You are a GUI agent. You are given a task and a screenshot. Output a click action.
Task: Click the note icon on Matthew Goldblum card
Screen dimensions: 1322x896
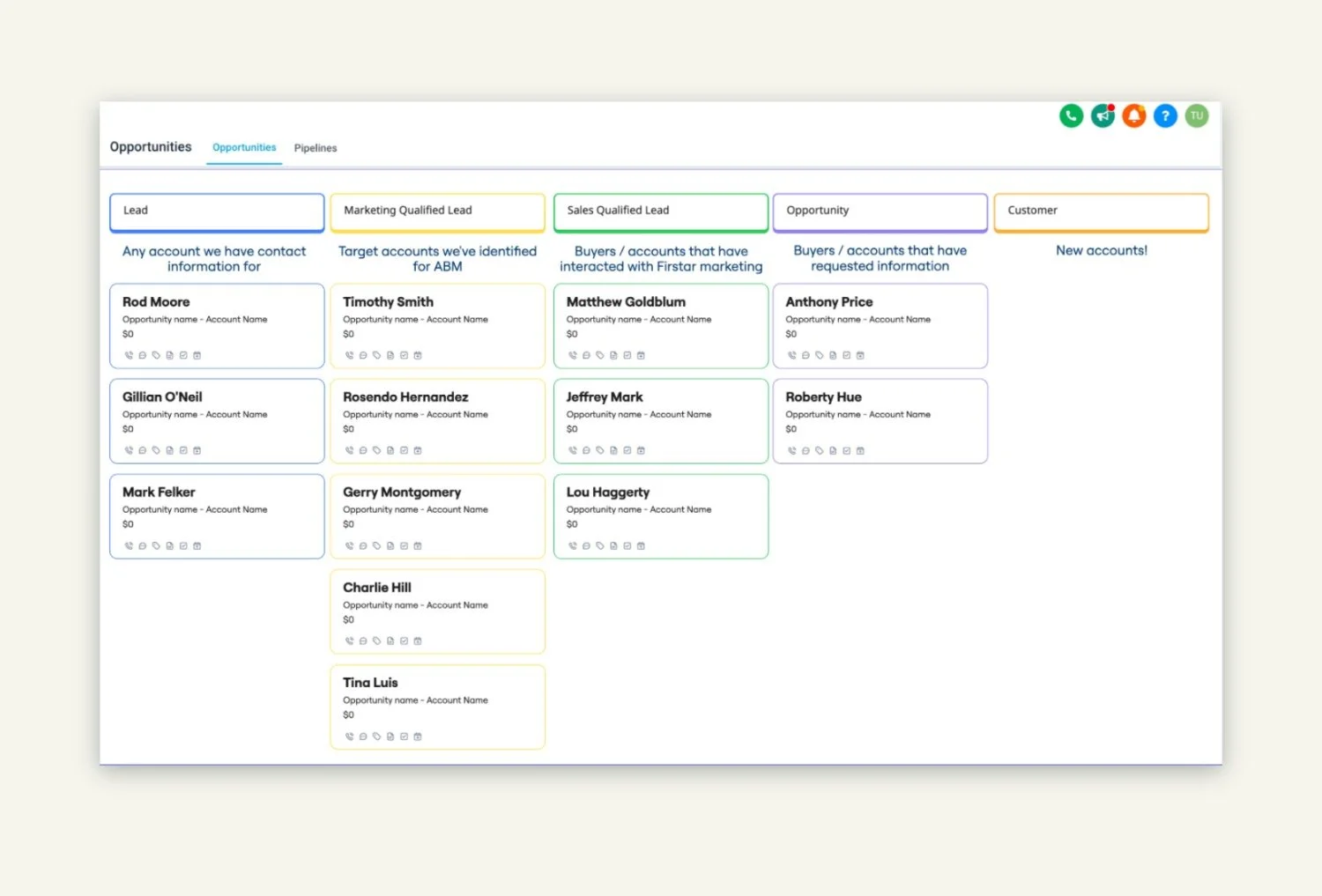[x=613, y=355]
